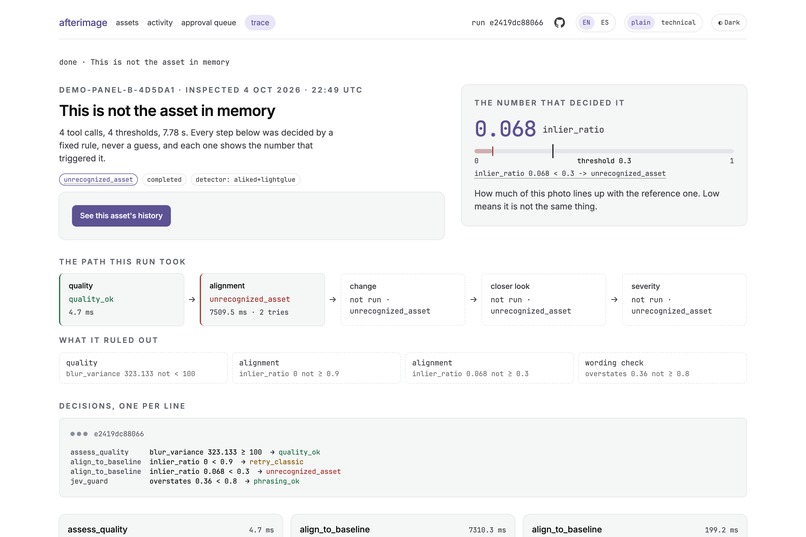Click the quality_ok result in decisions log
The image size is (806, 537).
click(299, 452)
